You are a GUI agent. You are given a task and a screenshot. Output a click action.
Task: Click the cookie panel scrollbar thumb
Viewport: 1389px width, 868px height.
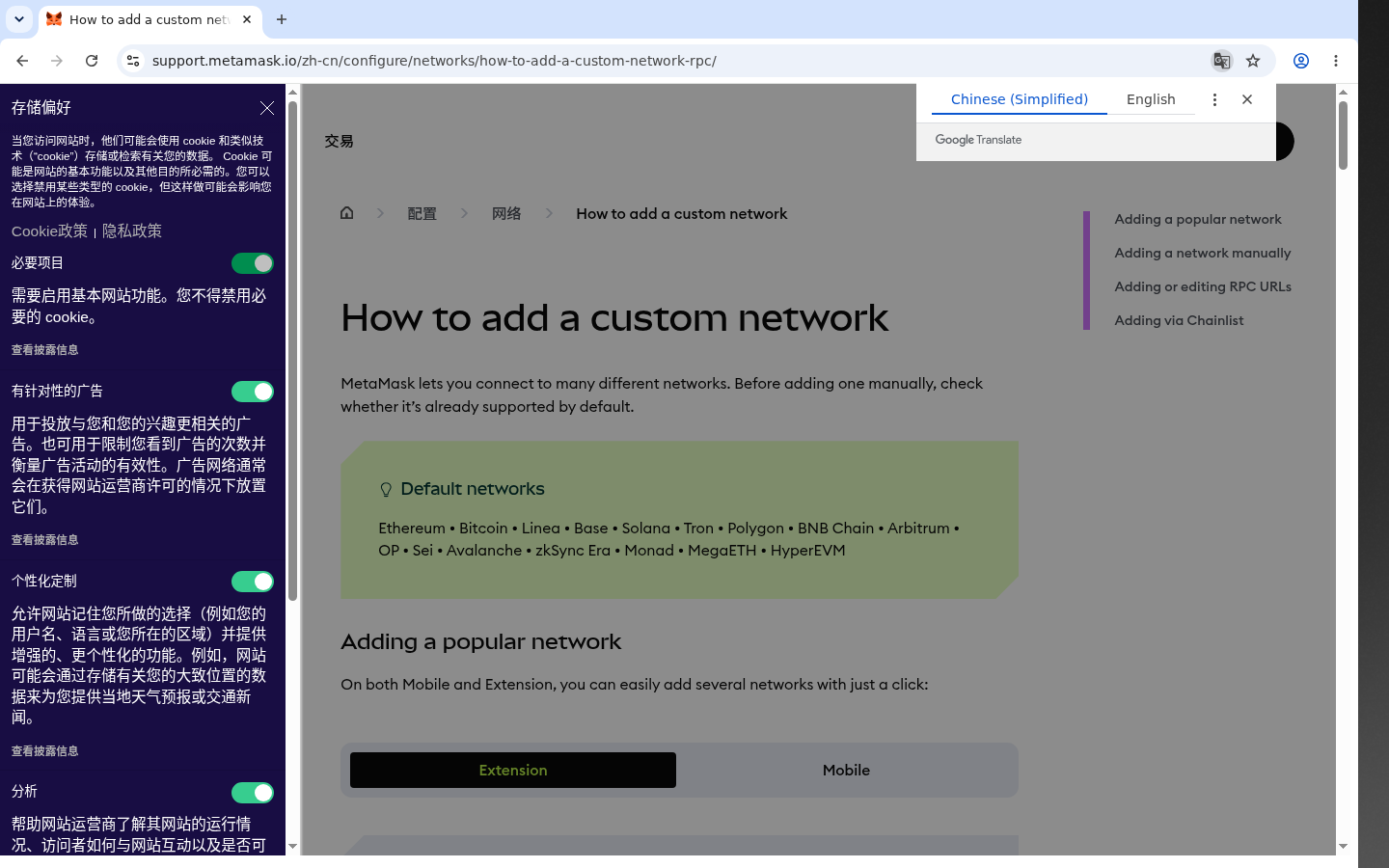point(292,351)
